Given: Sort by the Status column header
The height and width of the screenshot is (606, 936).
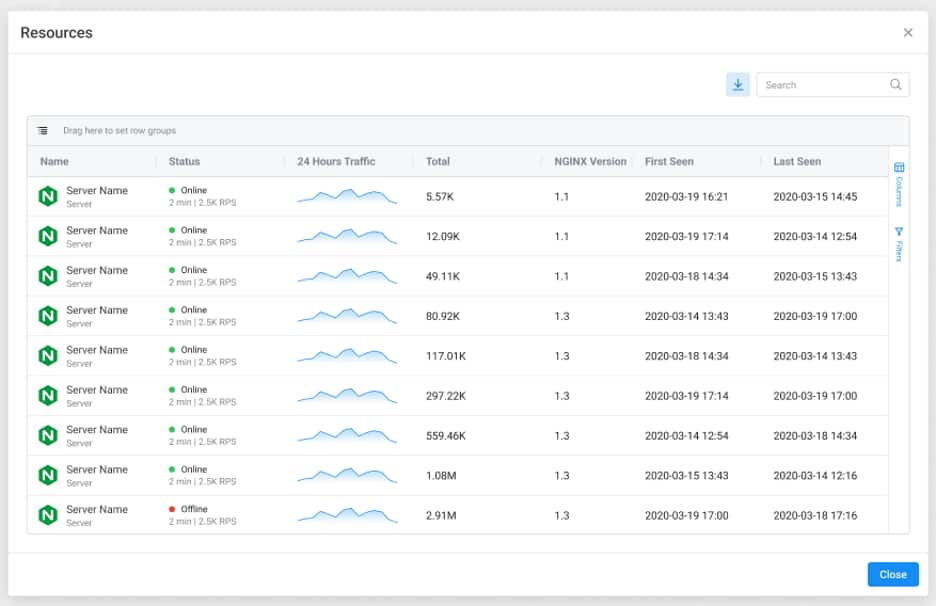Looking at the screenshot, I should [185, 161].
